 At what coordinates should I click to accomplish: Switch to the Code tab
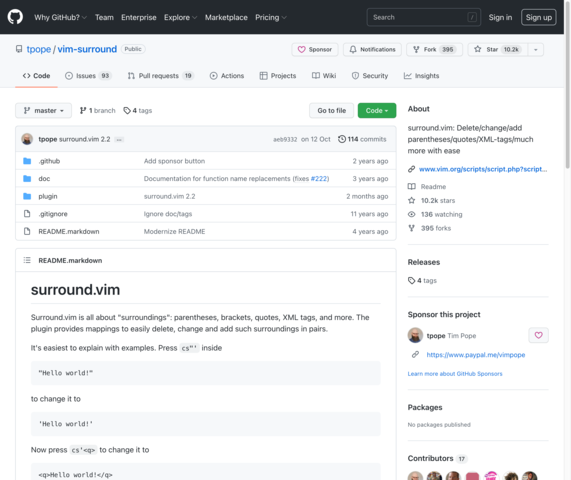coord(36,76)
